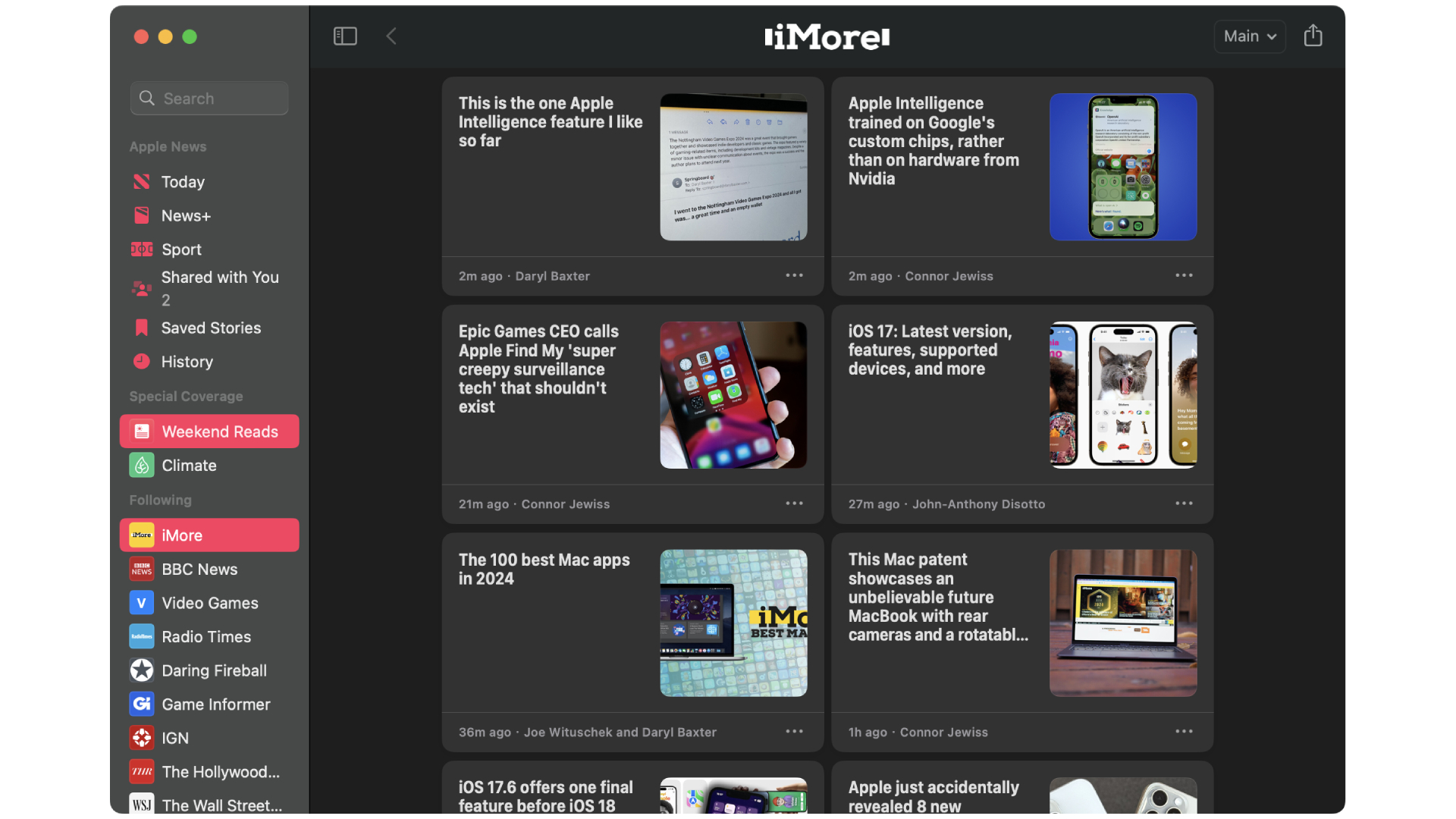Select the Climate special coverage

[189, 466]
